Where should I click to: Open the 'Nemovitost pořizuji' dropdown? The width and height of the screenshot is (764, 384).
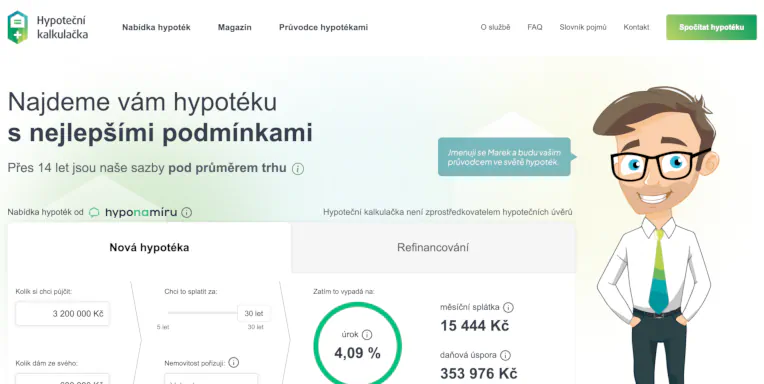(211, 379)
